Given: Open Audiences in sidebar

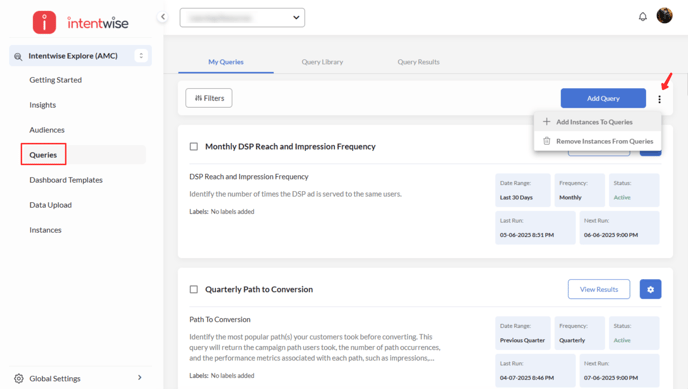Looking at the screenshot, I should click(47, 130).
